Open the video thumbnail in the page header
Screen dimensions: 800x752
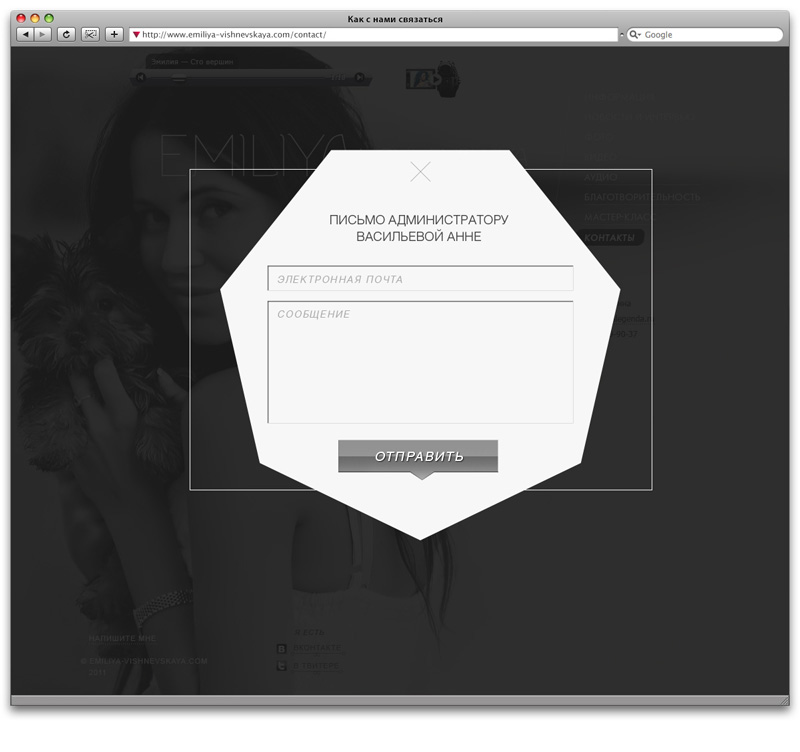[423, 80]
